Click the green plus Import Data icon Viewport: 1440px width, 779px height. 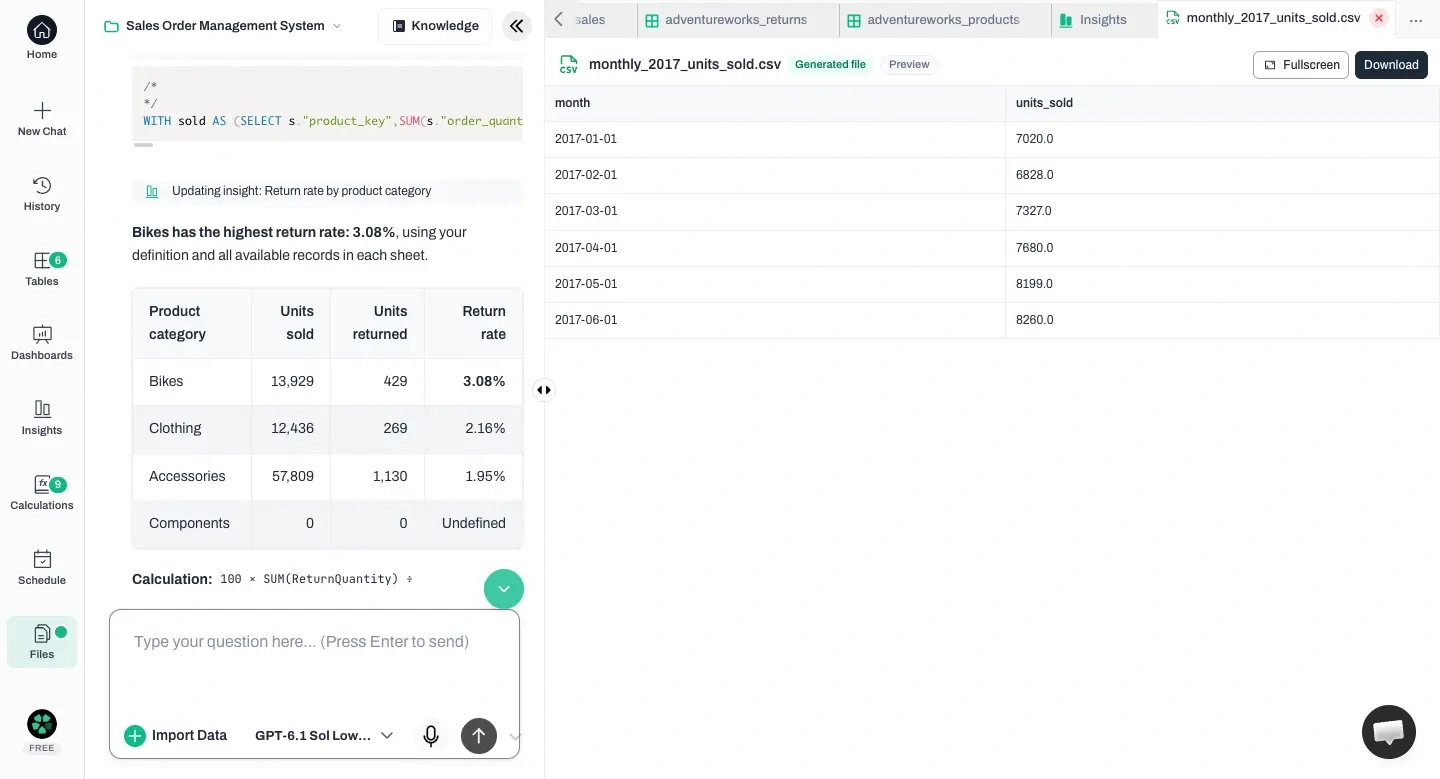coord(135,736)
